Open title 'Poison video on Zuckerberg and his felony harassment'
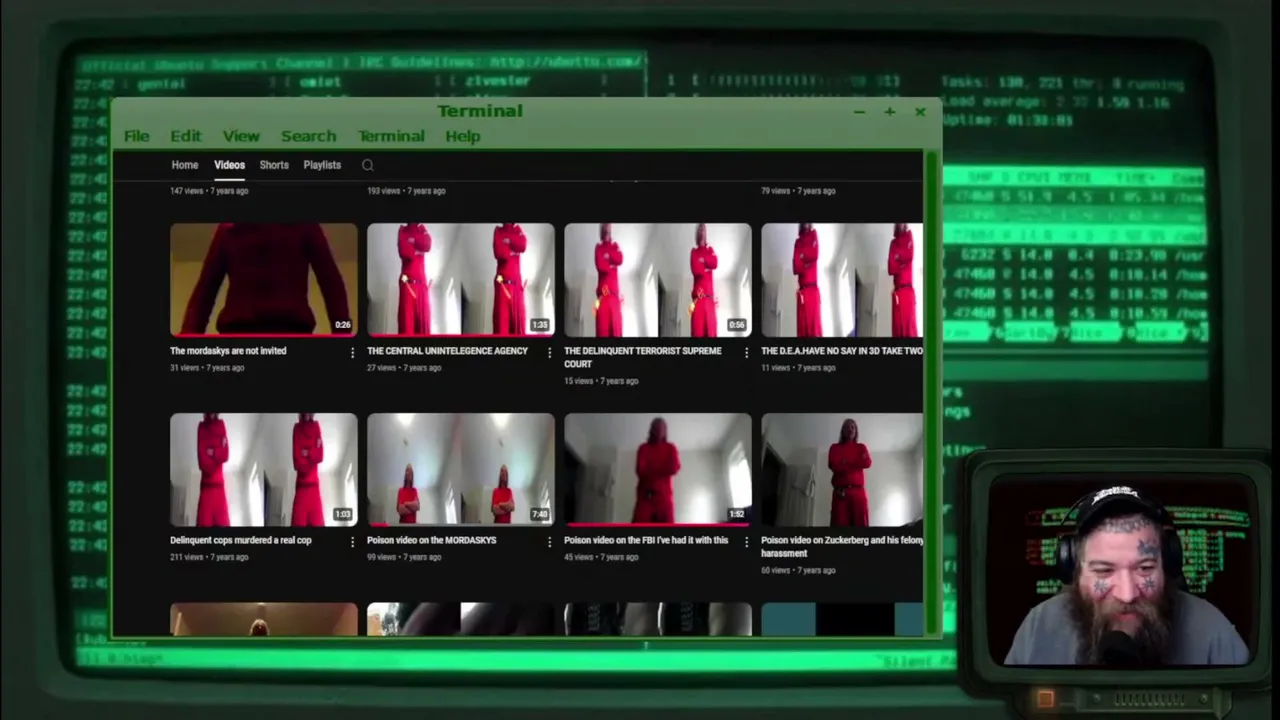 842,546
